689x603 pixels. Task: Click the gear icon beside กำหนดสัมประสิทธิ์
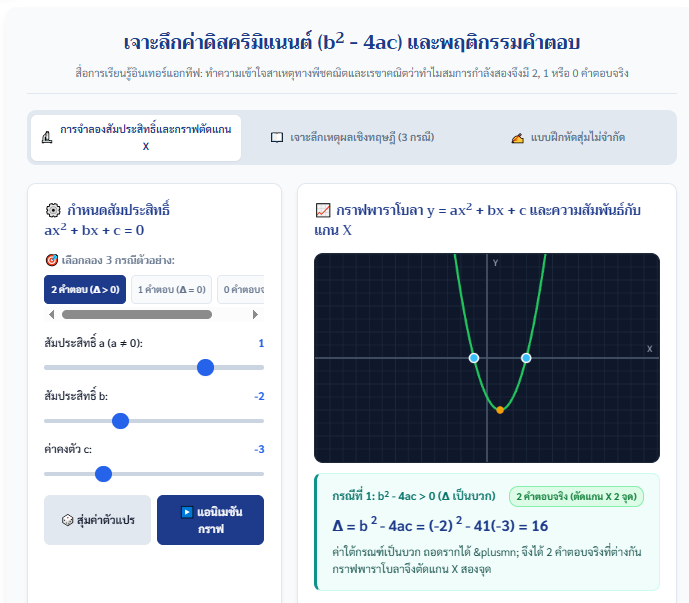53,210
